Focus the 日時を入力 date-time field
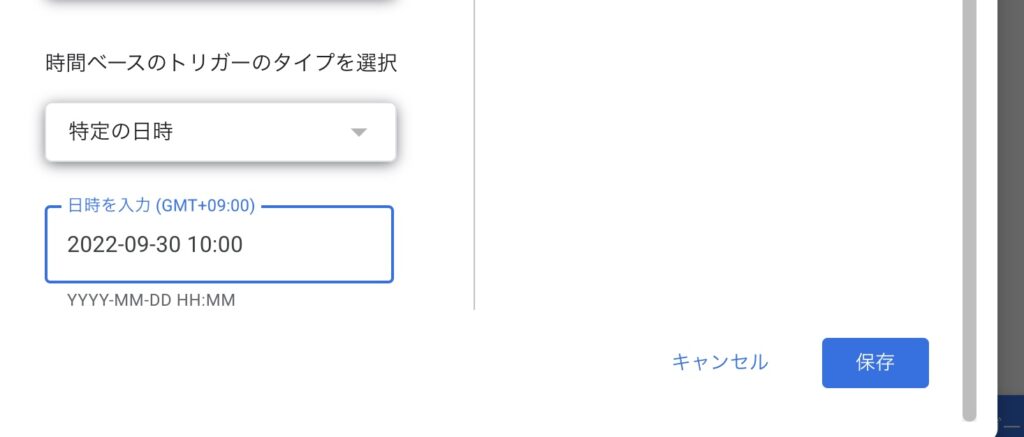 [300, 244]
